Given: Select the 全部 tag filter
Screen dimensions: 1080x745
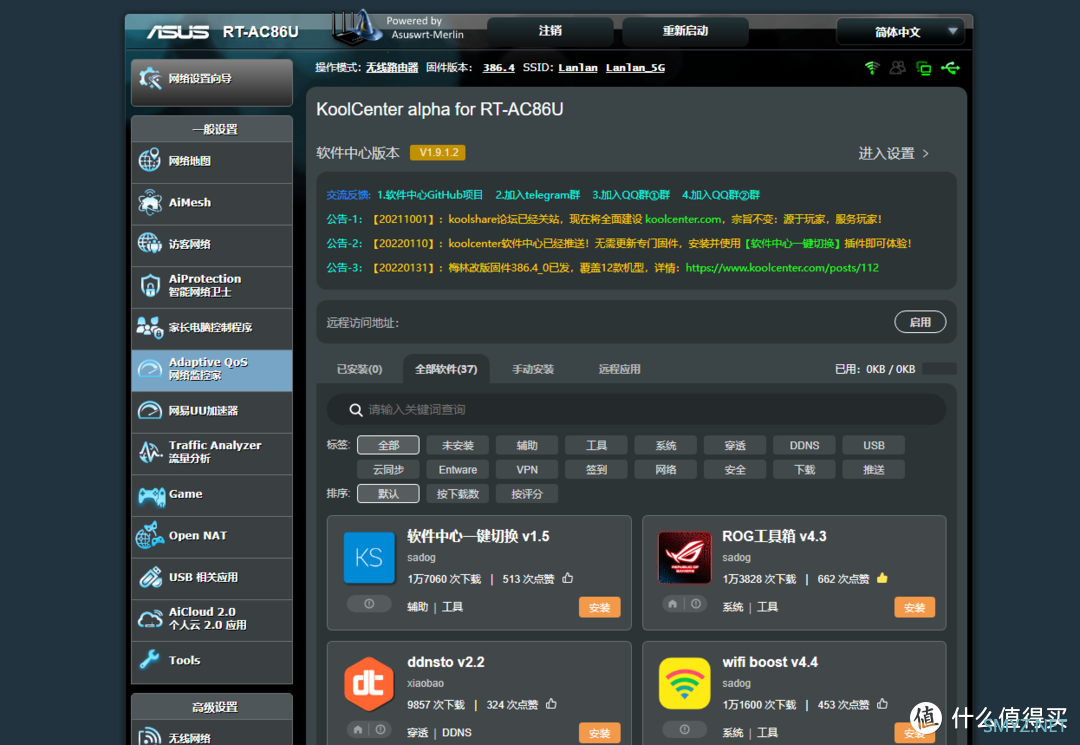Looking at the screenshot, I should point(388,445).
